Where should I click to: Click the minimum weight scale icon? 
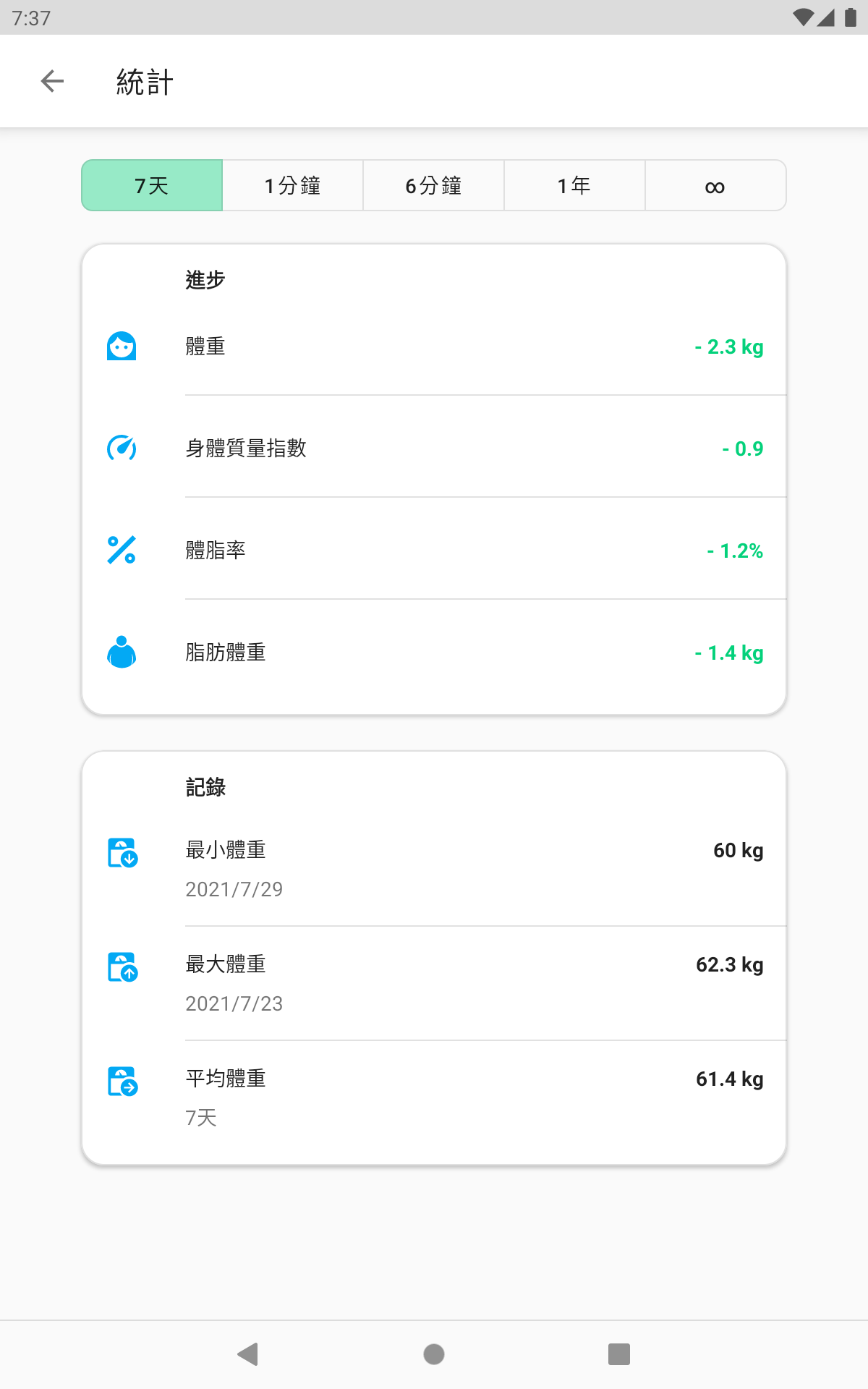click(122, 852)
